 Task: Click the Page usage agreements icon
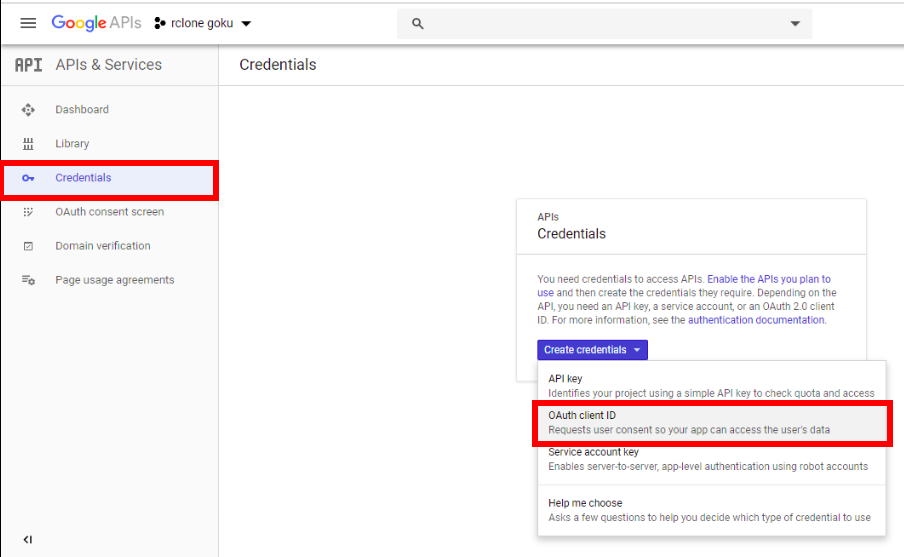pyautogui.click(x=28, y=280)
